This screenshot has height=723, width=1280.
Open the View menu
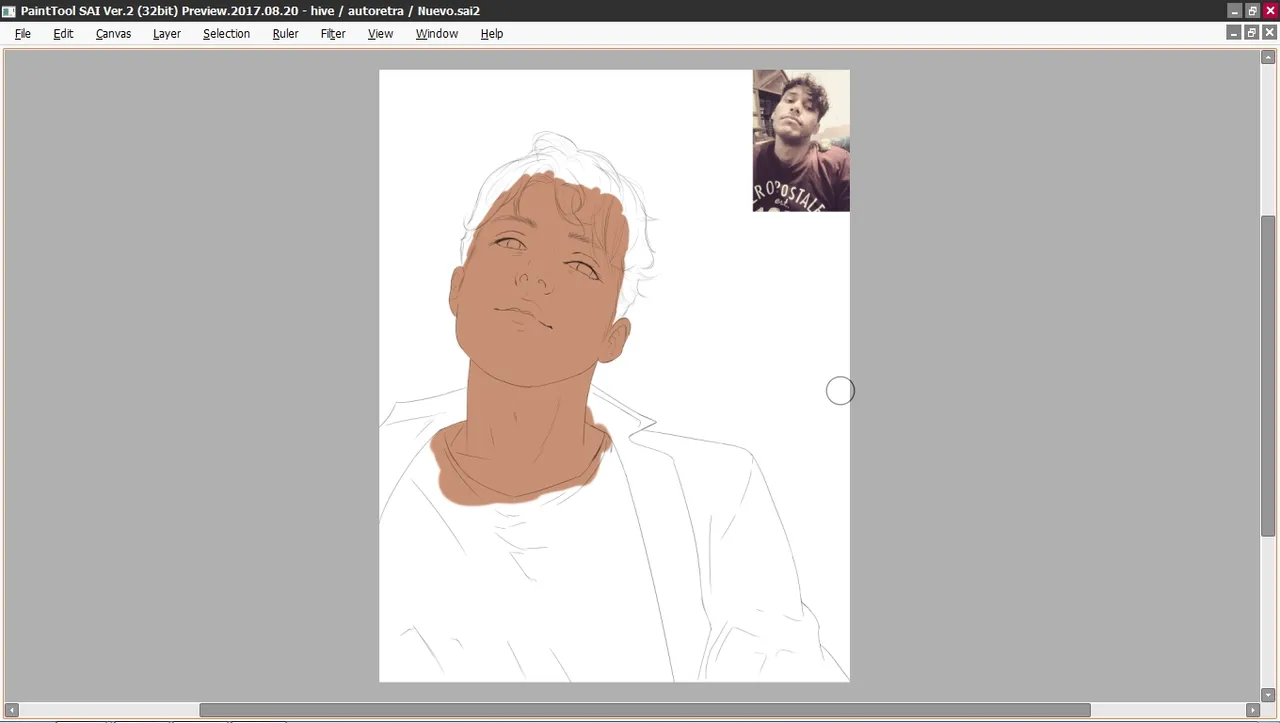[x=380, y=33]
